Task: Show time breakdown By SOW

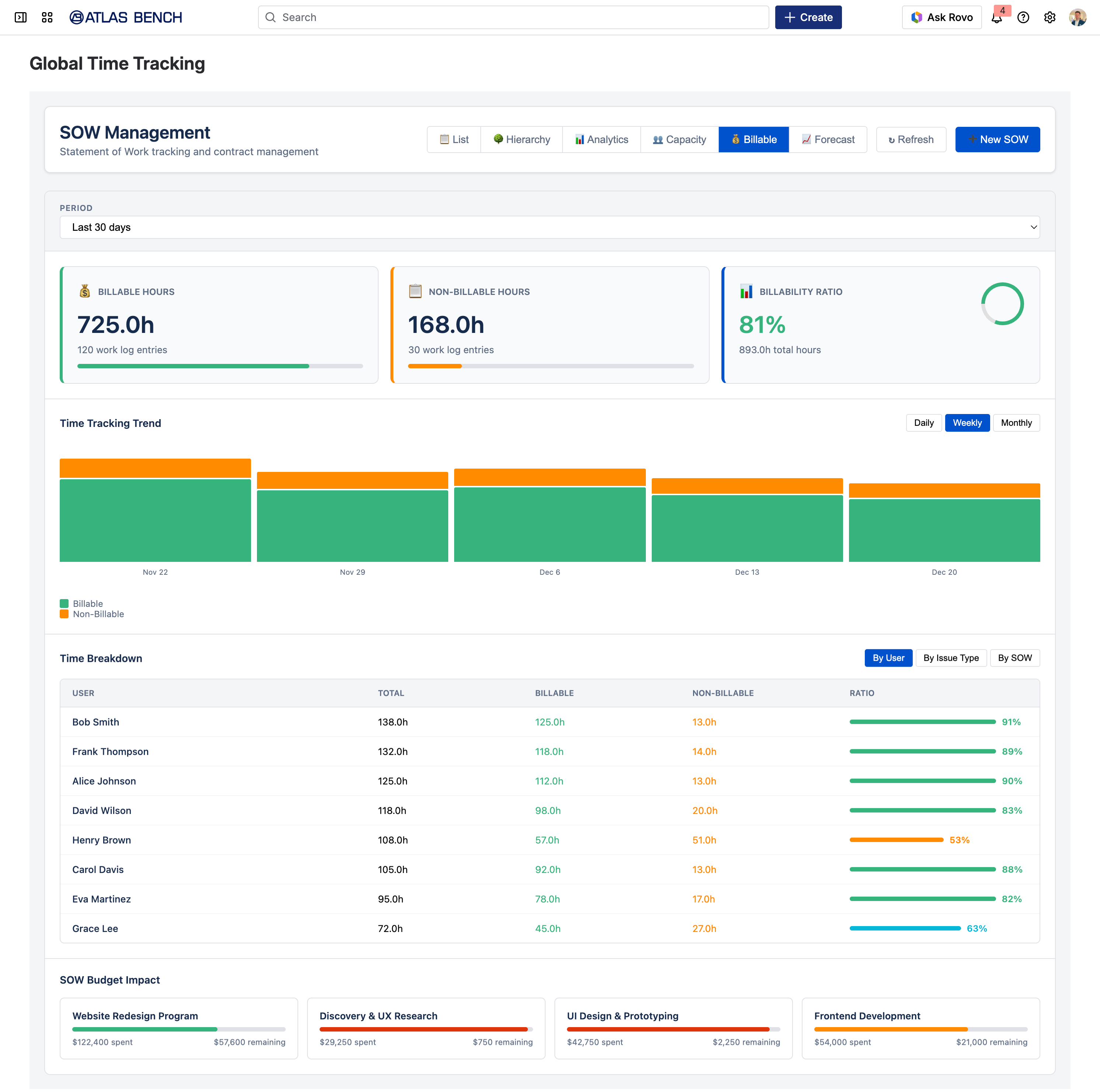Action: click(1014, 658)
